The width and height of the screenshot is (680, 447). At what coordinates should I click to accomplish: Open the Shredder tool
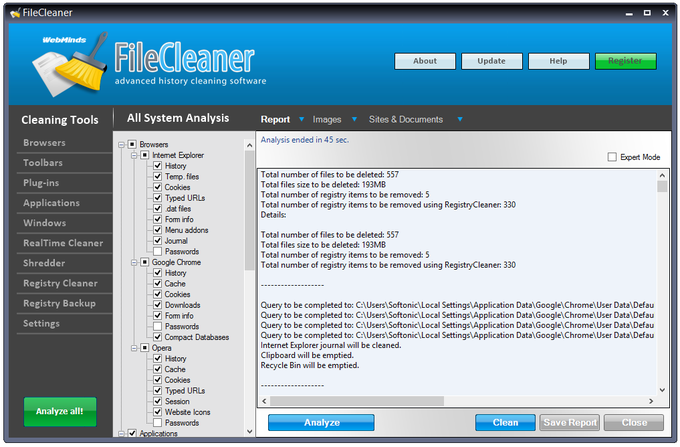pyautogui.click(x=44, y=263)
